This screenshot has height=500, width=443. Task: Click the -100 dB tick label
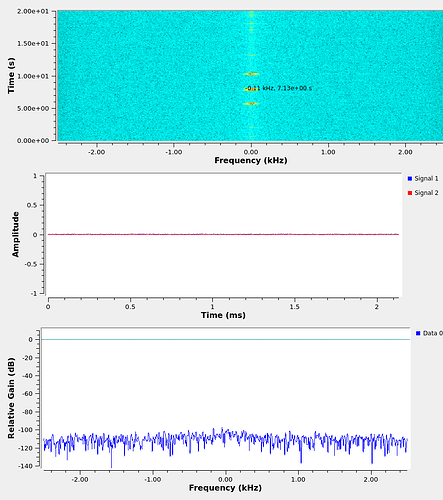26,430
